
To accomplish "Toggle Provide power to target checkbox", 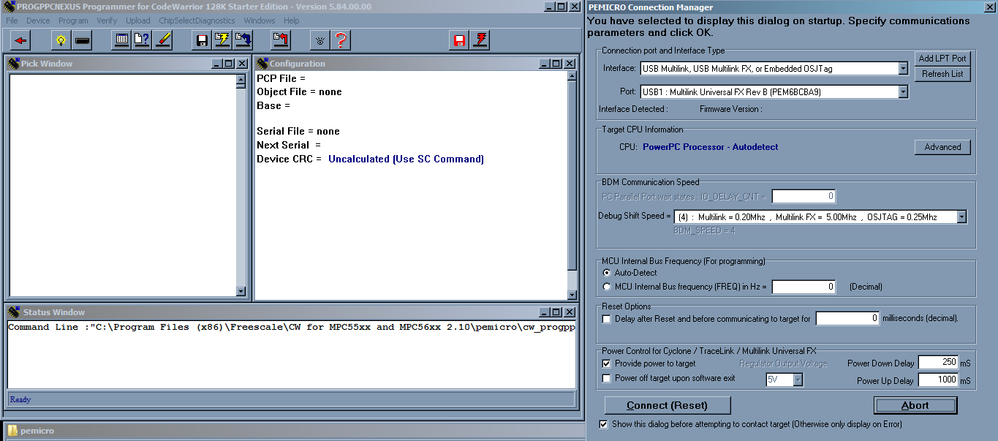I will tap(607, 363).
